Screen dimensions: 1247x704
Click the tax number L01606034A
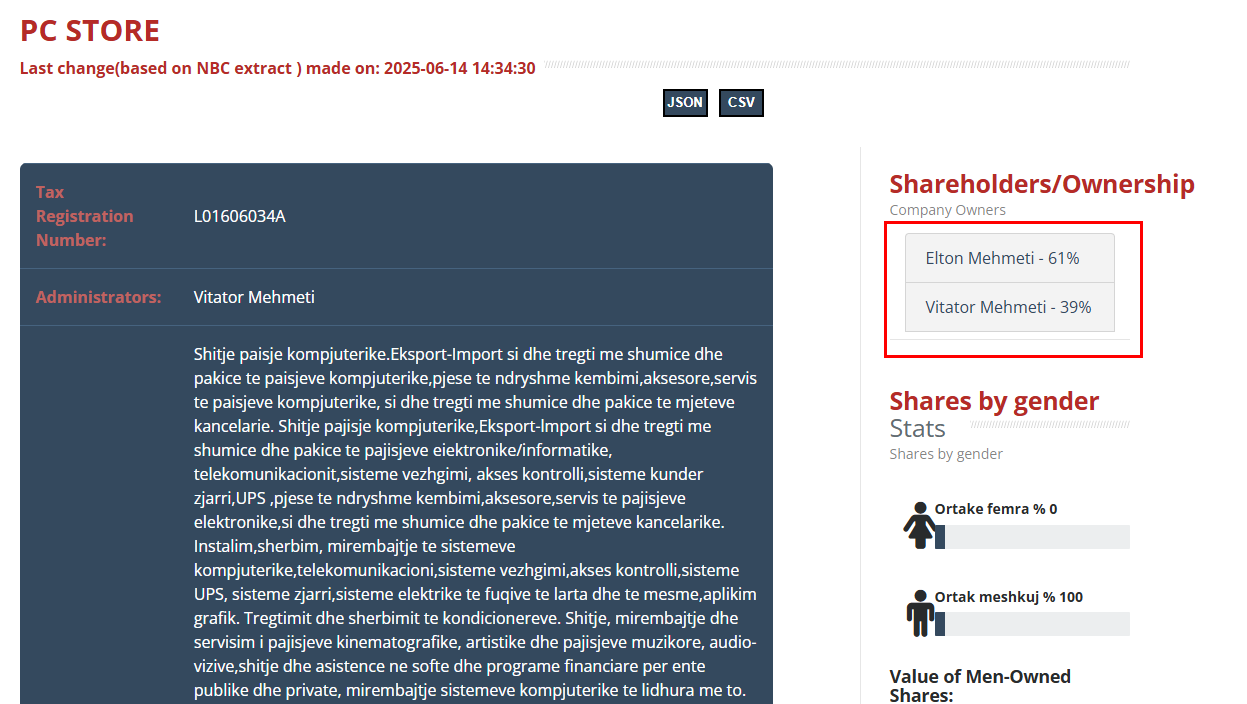pyautogui.click(x=240, y=216)
